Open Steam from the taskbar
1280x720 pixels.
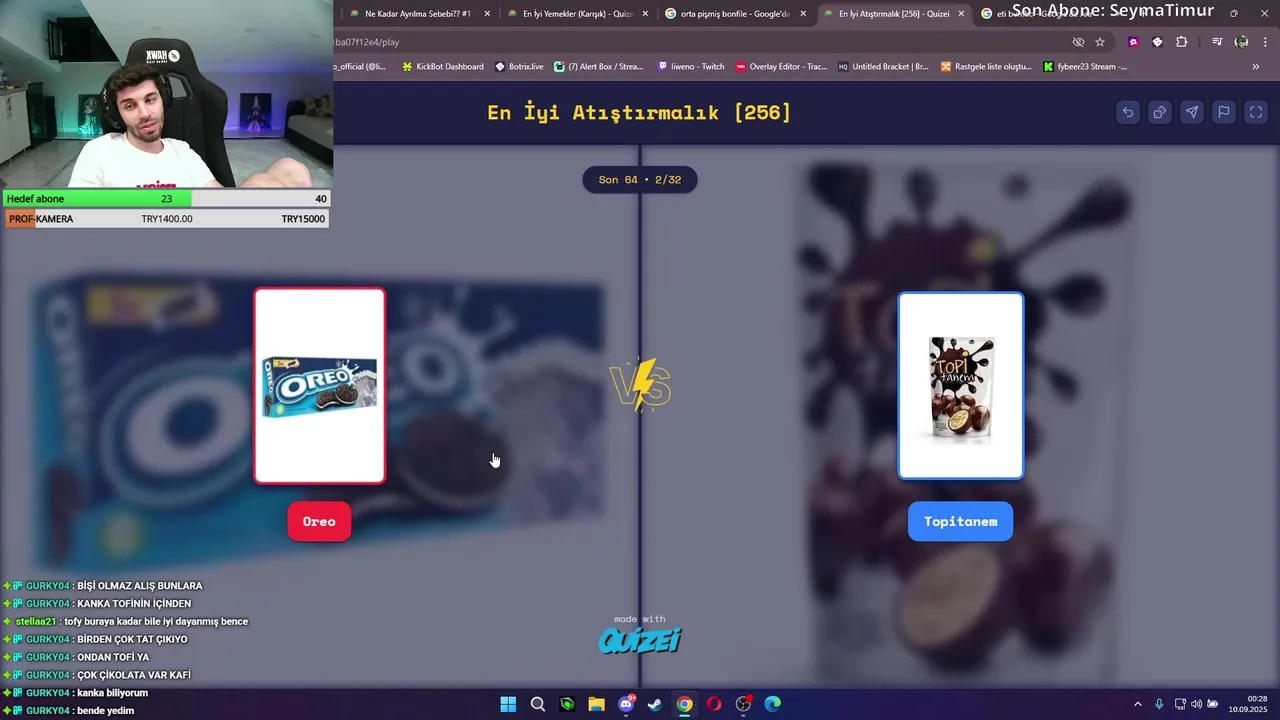655,704
